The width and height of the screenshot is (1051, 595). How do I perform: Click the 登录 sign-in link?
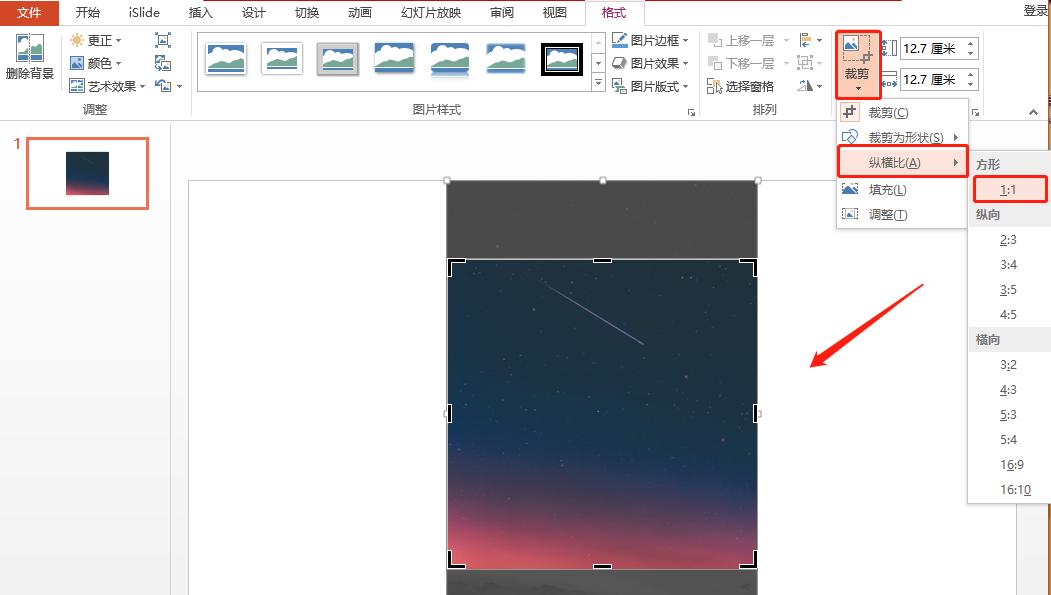pyautogui.click(x=1035, y=11)
